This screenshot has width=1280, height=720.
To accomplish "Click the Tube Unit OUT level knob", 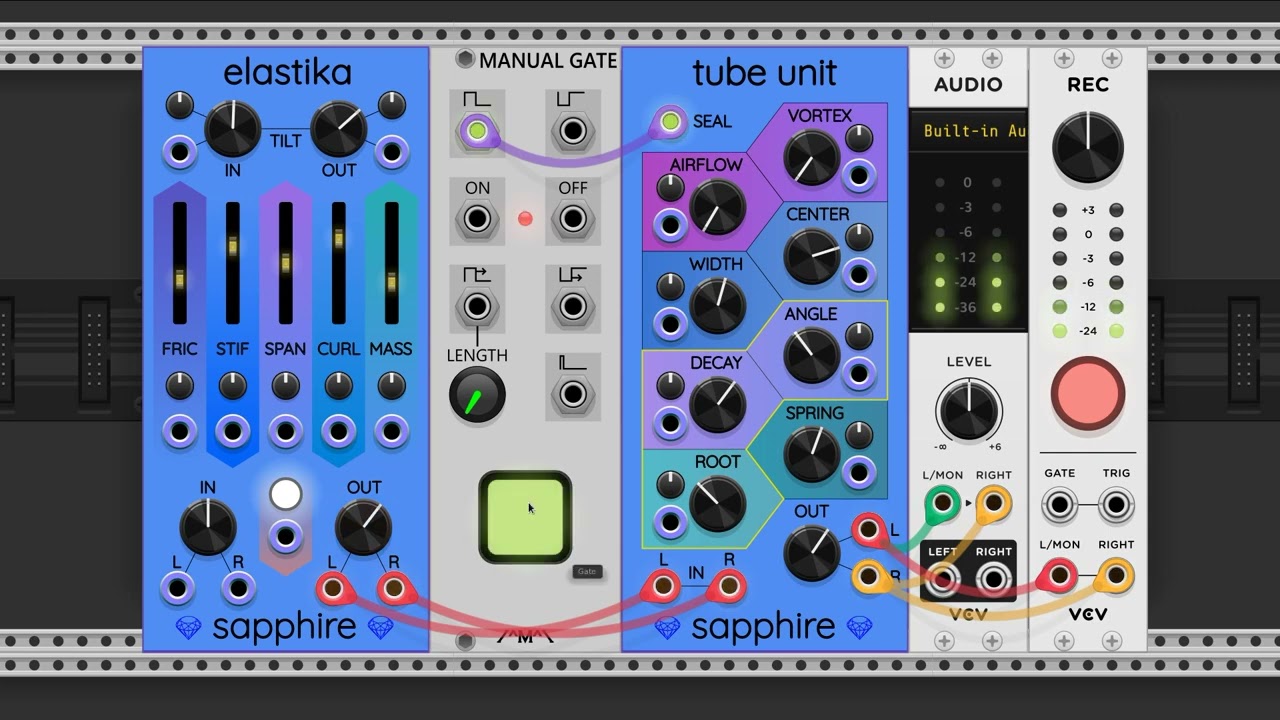I will coord(812,553).
